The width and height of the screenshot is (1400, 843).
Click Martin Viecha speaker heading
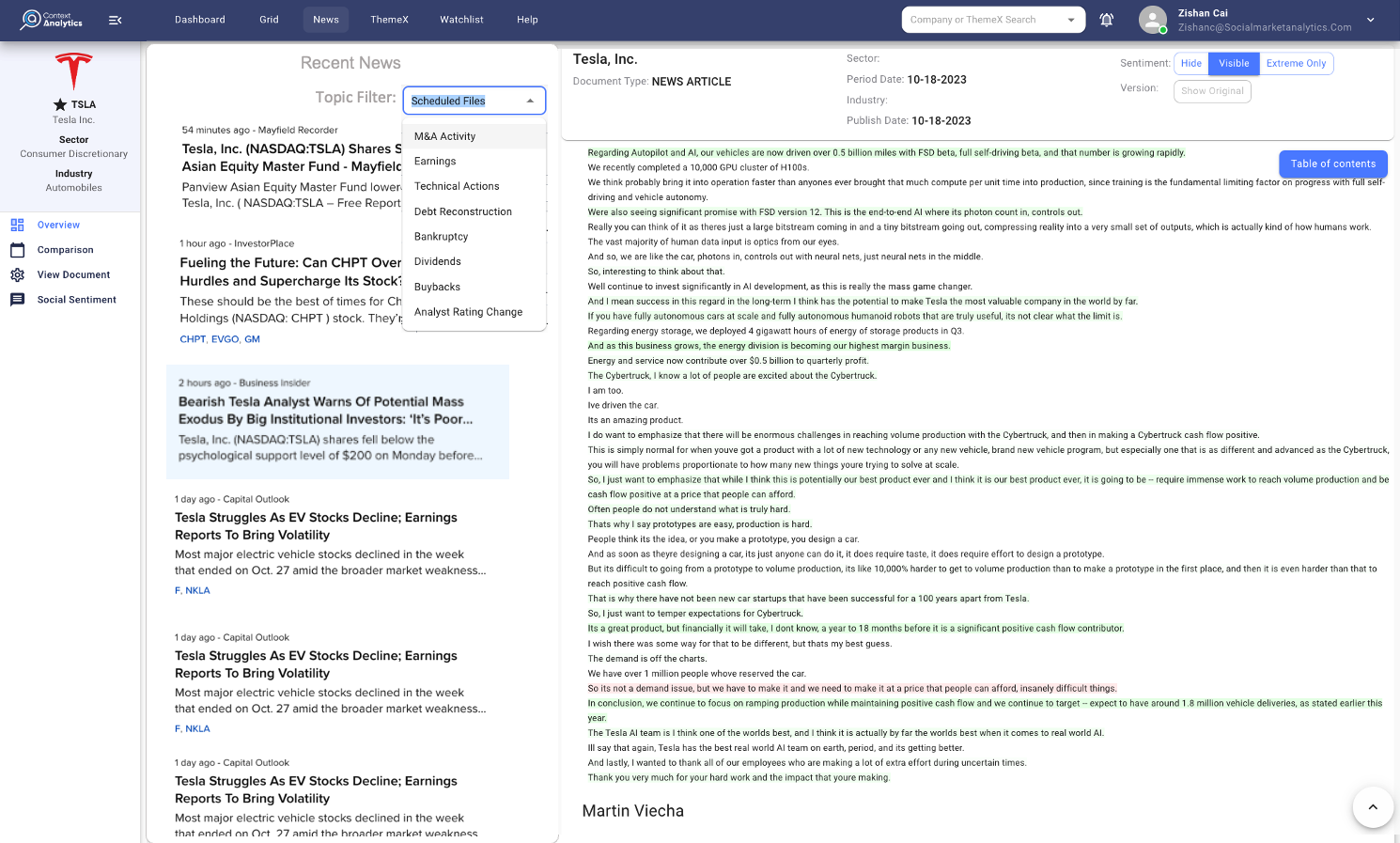pos(633,811)
